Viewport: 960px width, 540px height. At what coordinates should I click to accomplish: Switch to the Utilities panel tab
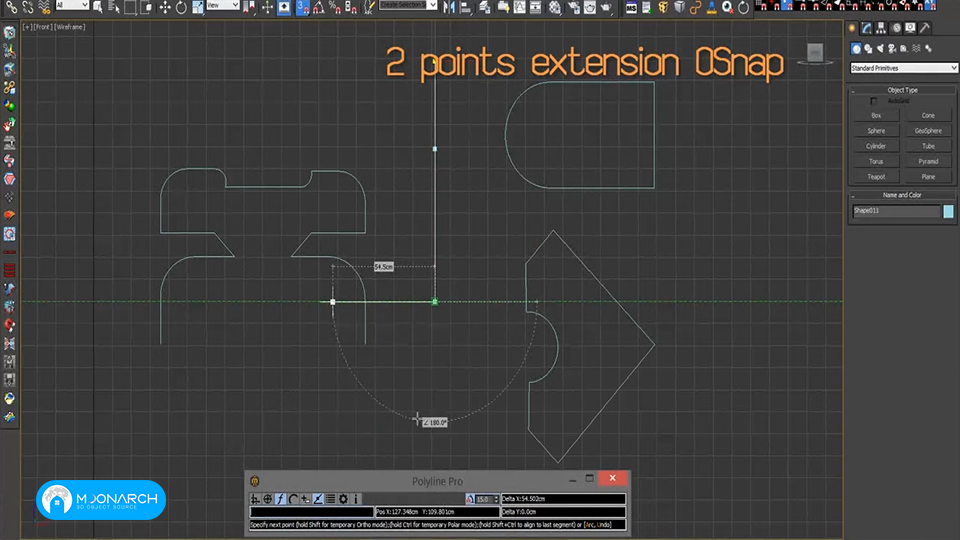pyautogui.click(x=925, y=28)
